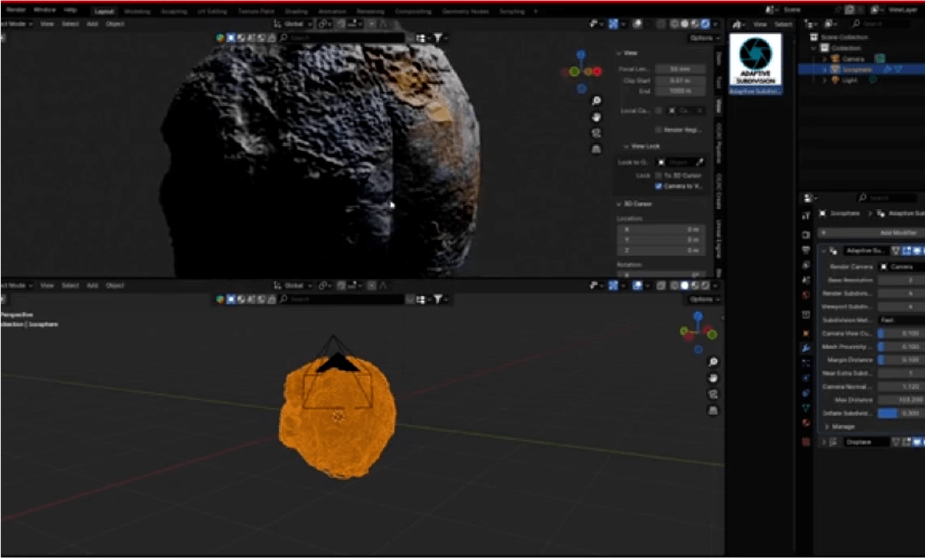
Task: Expand the Light item in outliner
Action: pos(825,80)
